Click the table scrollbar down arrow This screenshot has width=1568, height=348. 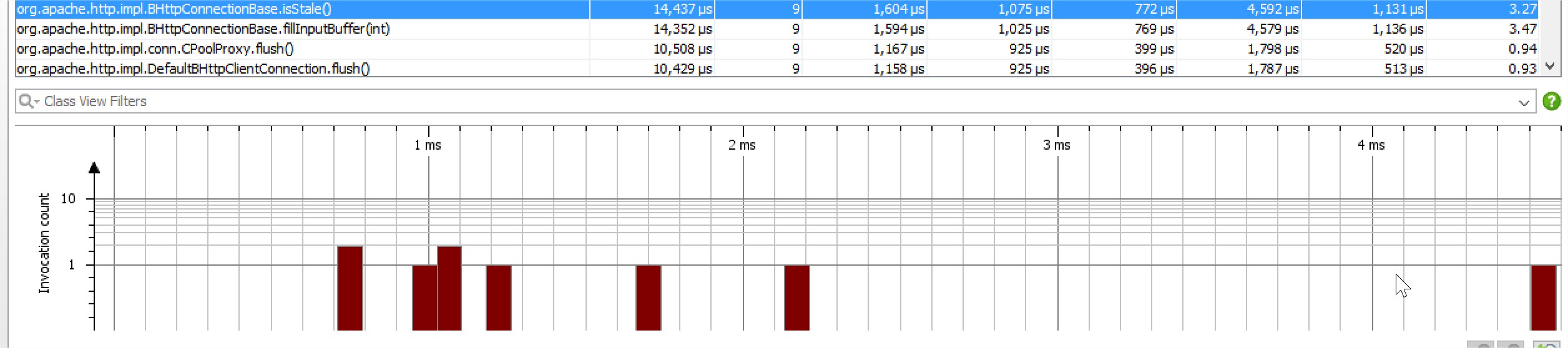click(1550, 66)
